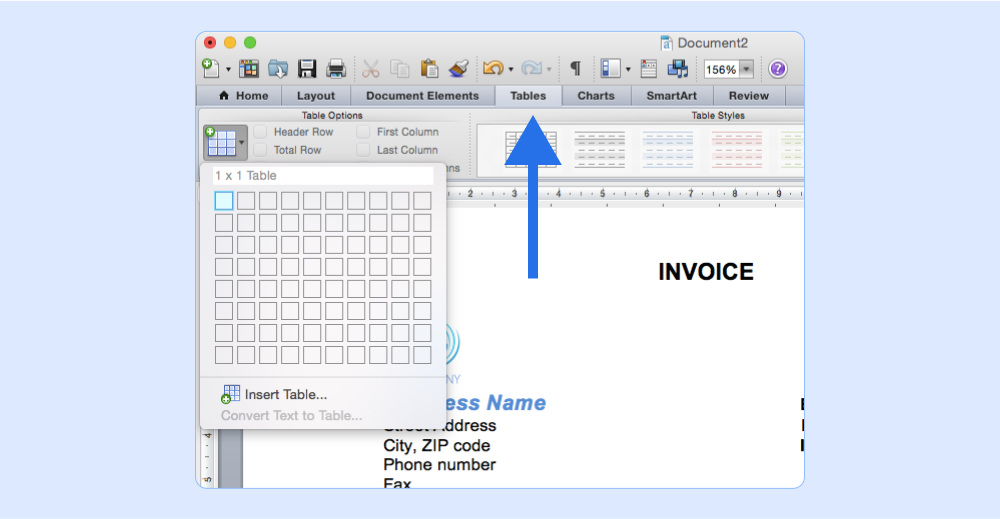Expand the New Table button dropdown arrow

point(242,142)
